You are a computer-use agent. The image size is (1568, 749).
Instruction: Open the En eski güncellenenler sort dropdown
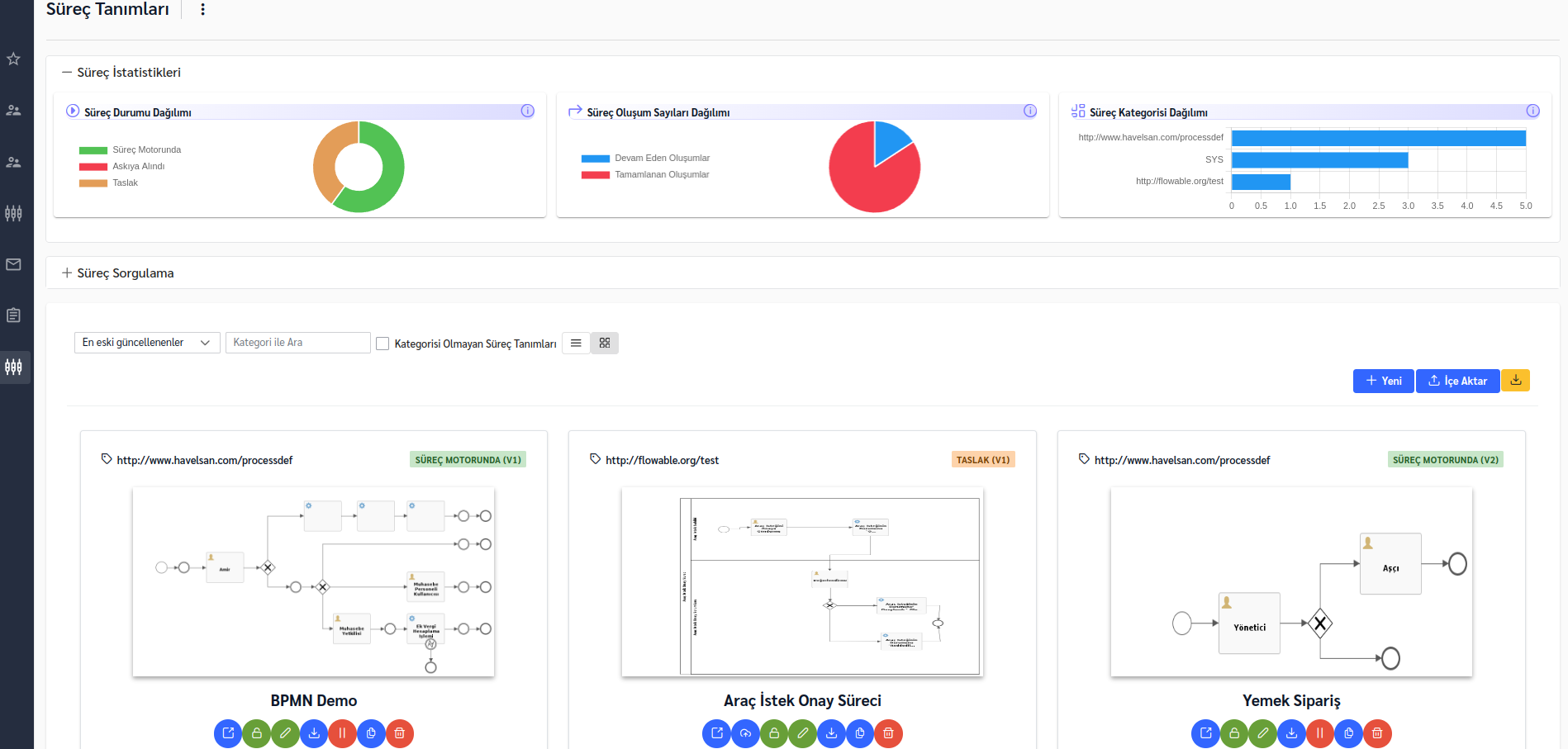[146, 343]
